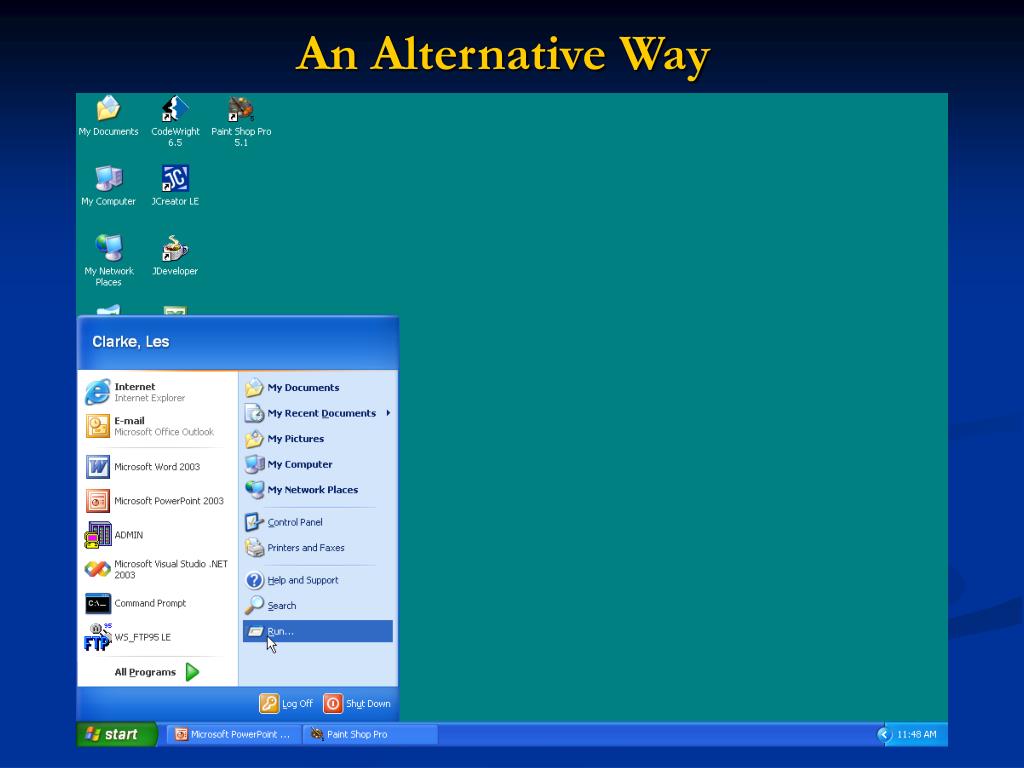
Task: Select Control Panel menu entry text
Action: [x=295, y=522]
